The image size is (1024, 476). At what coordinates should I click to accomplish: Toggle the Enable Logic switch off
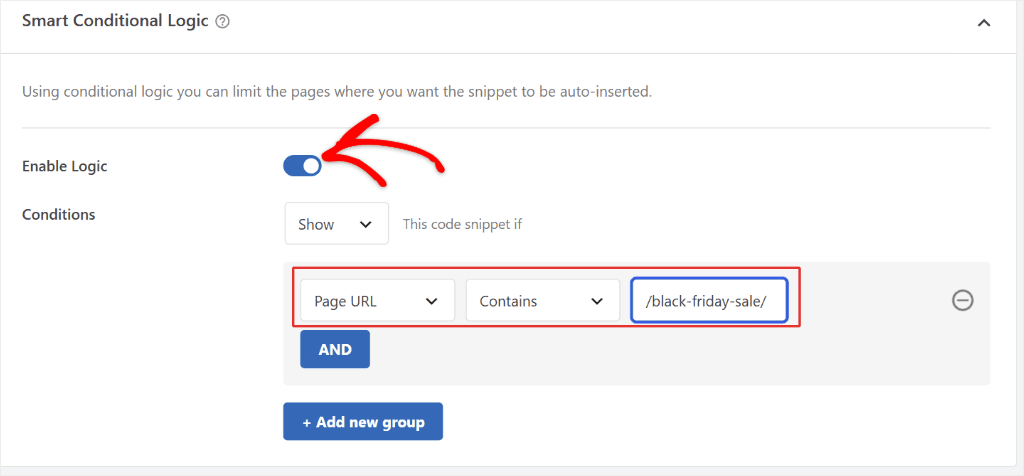[302, 166]
